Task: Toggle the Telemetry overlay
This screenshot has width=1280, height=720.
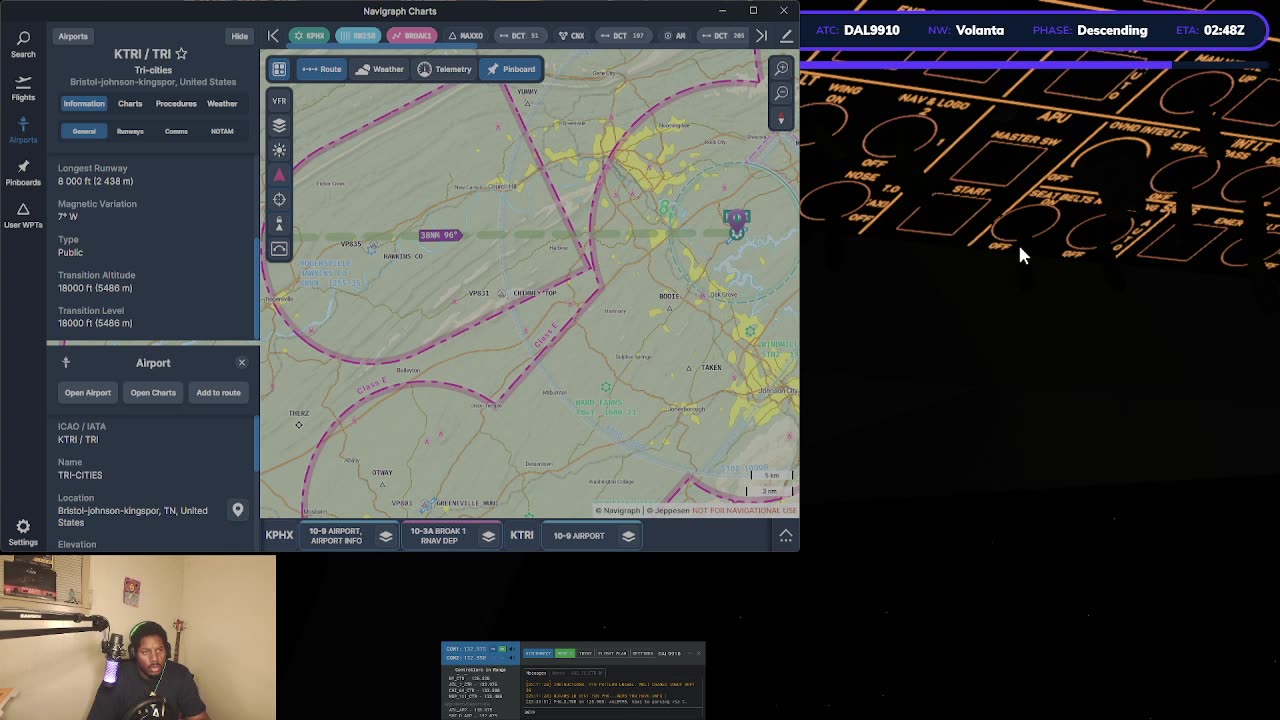Action: [444, 69]
